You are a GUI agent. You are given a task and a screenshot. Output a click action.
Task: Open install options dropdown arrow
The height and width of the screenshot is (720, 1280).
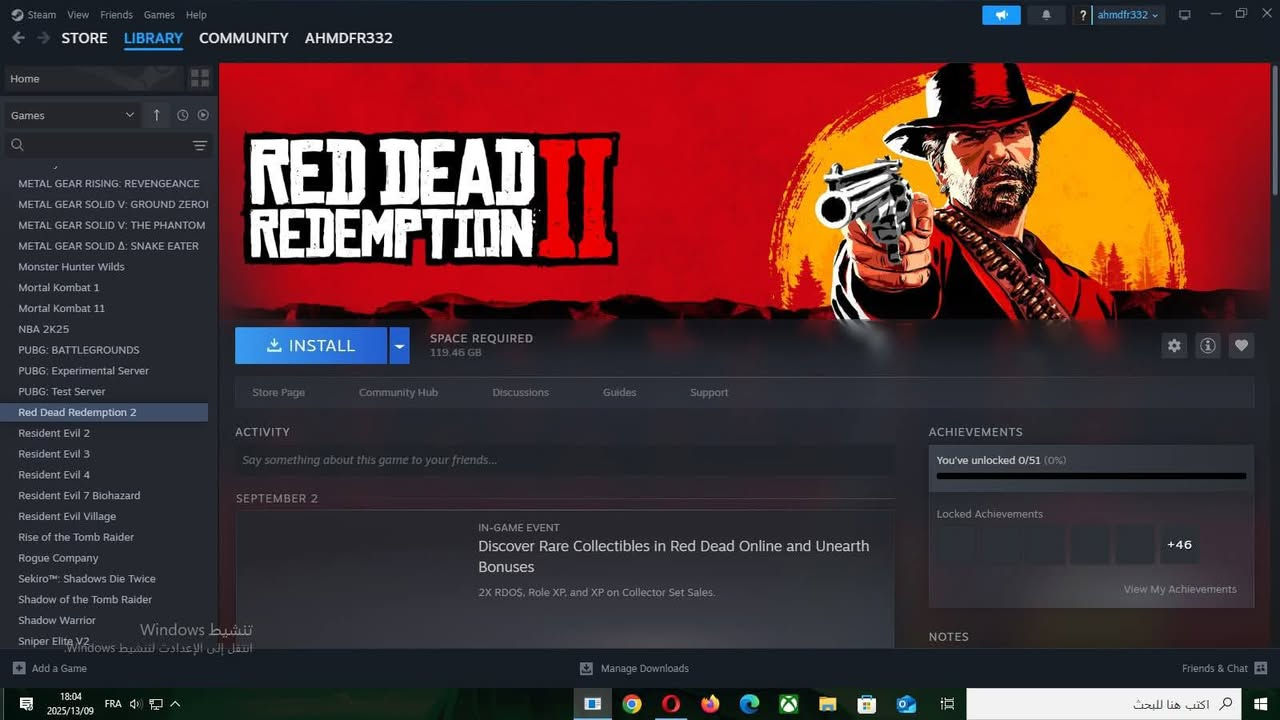tap(399, 346)
